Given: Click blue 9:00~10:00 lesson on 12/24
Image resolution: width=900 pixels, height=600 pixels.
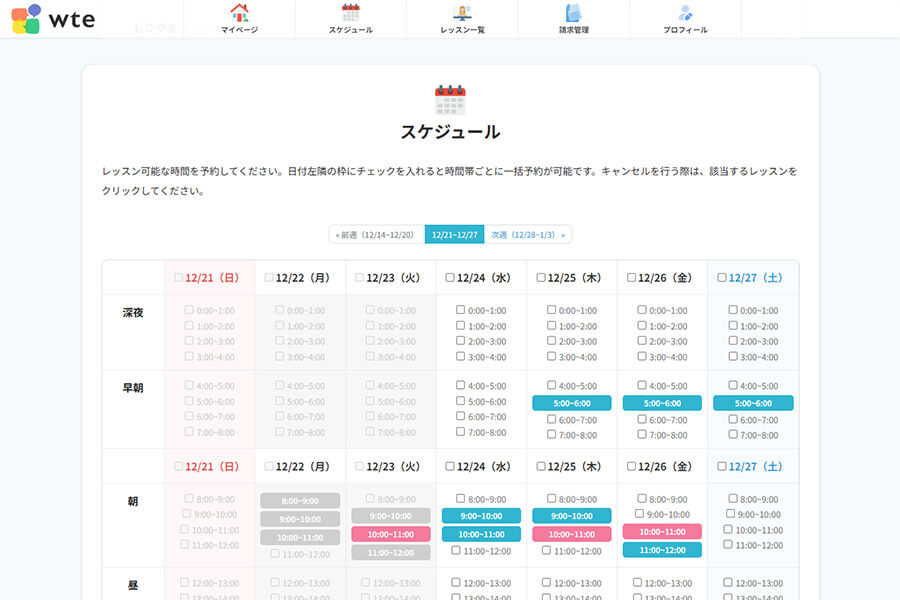Looking at the screenshot, I should (x=481, y=516).
